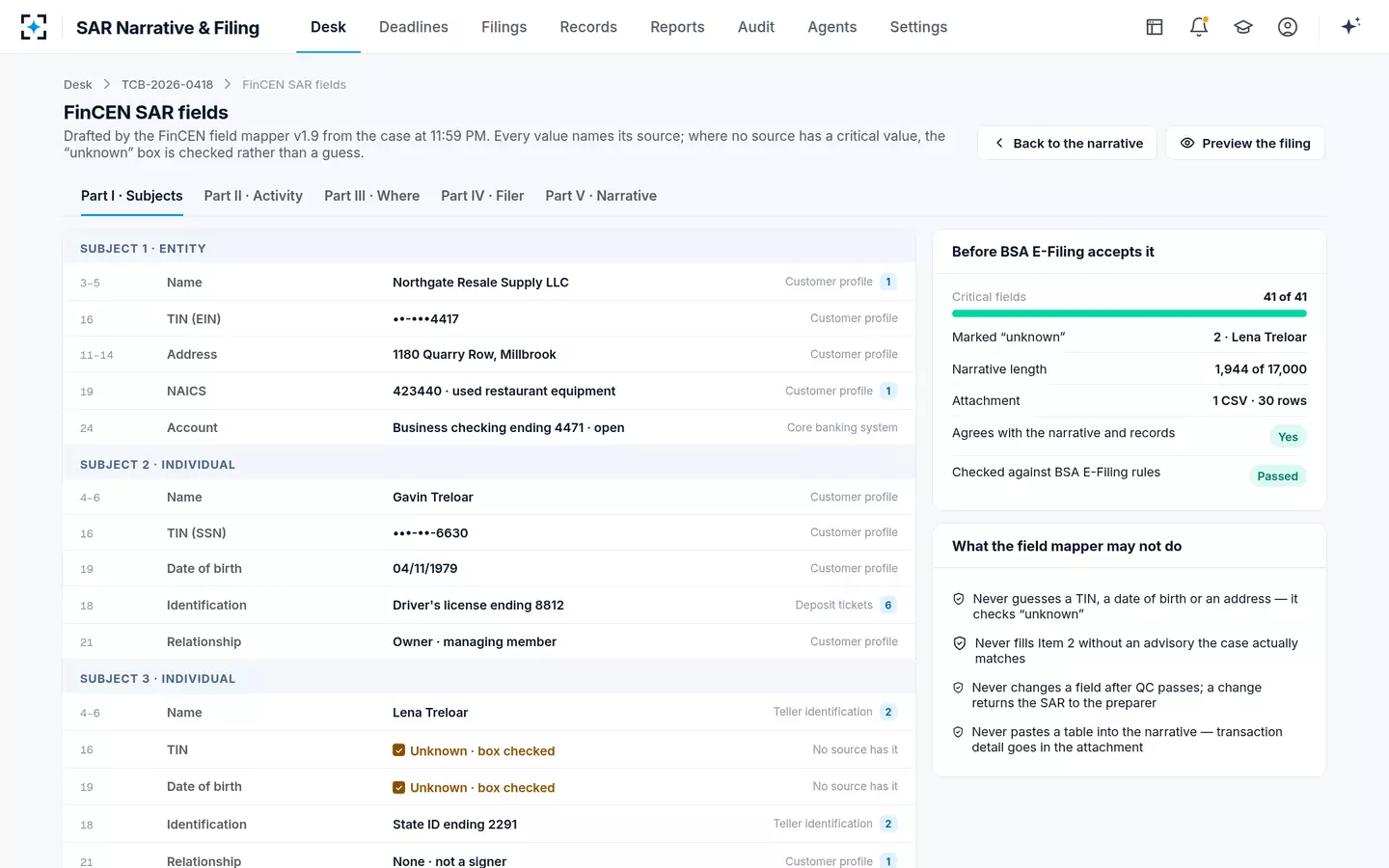This screenshot has width=1389, height=868.
Task: Open the layout panel icon in header
Action: pyautogui.click(x=1155, y=27)
